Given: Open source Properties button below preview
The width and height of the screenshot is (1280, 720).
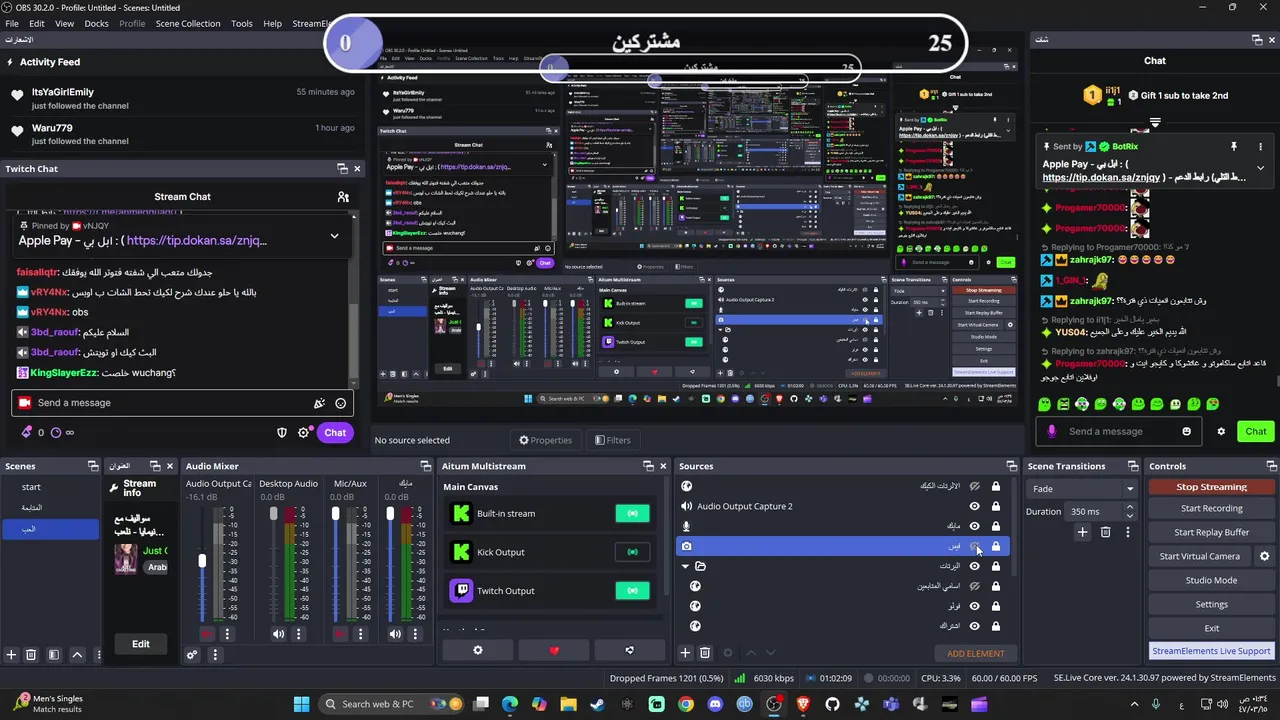Looking at the screenshot, I should (x=546, y=440).
